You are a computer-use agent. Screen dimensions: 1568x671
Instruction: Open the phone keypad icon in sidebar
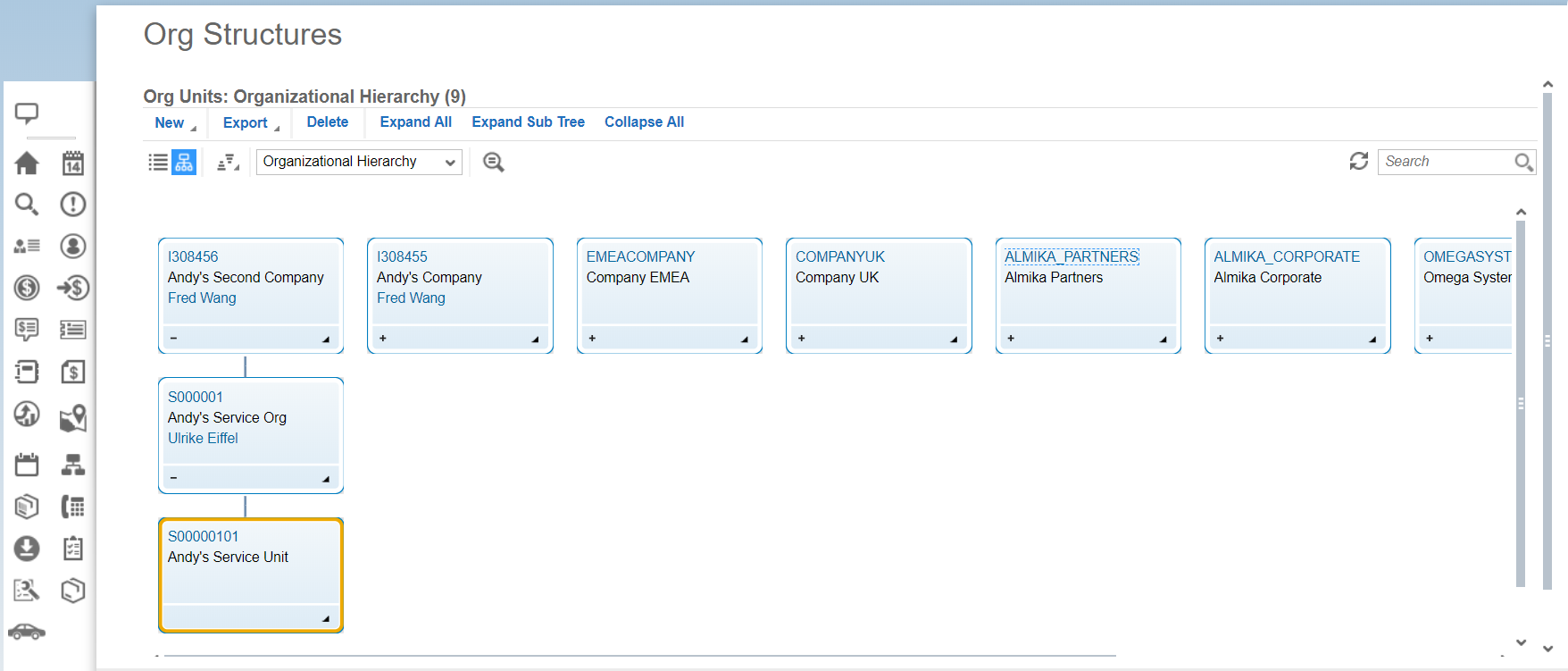73,507
